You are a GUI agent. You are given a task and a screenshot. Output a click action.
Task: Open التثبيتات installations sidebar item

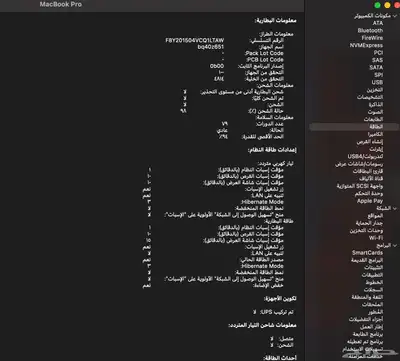pyautogui.click(x=374, y=267)
